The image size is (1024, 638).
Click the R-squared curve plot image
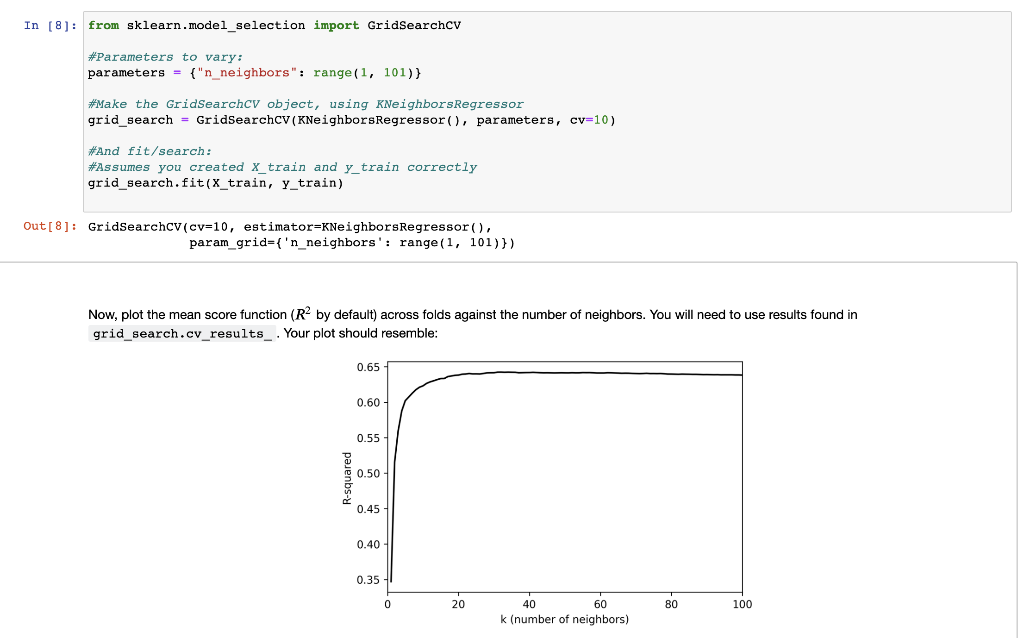click(546, 493)
